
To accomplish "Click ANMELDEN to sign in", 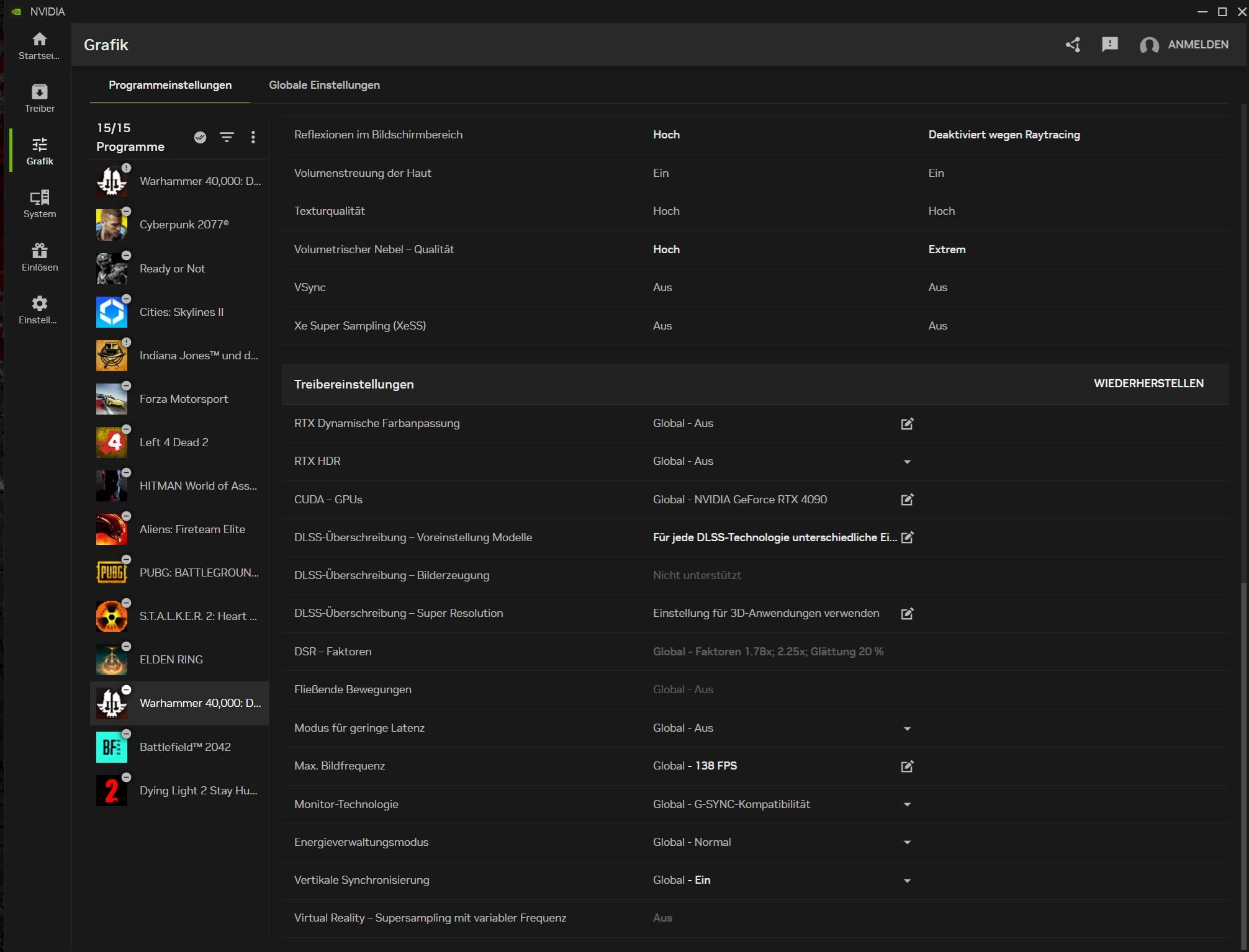I will pyautogui.click(x=1197, y=45).
